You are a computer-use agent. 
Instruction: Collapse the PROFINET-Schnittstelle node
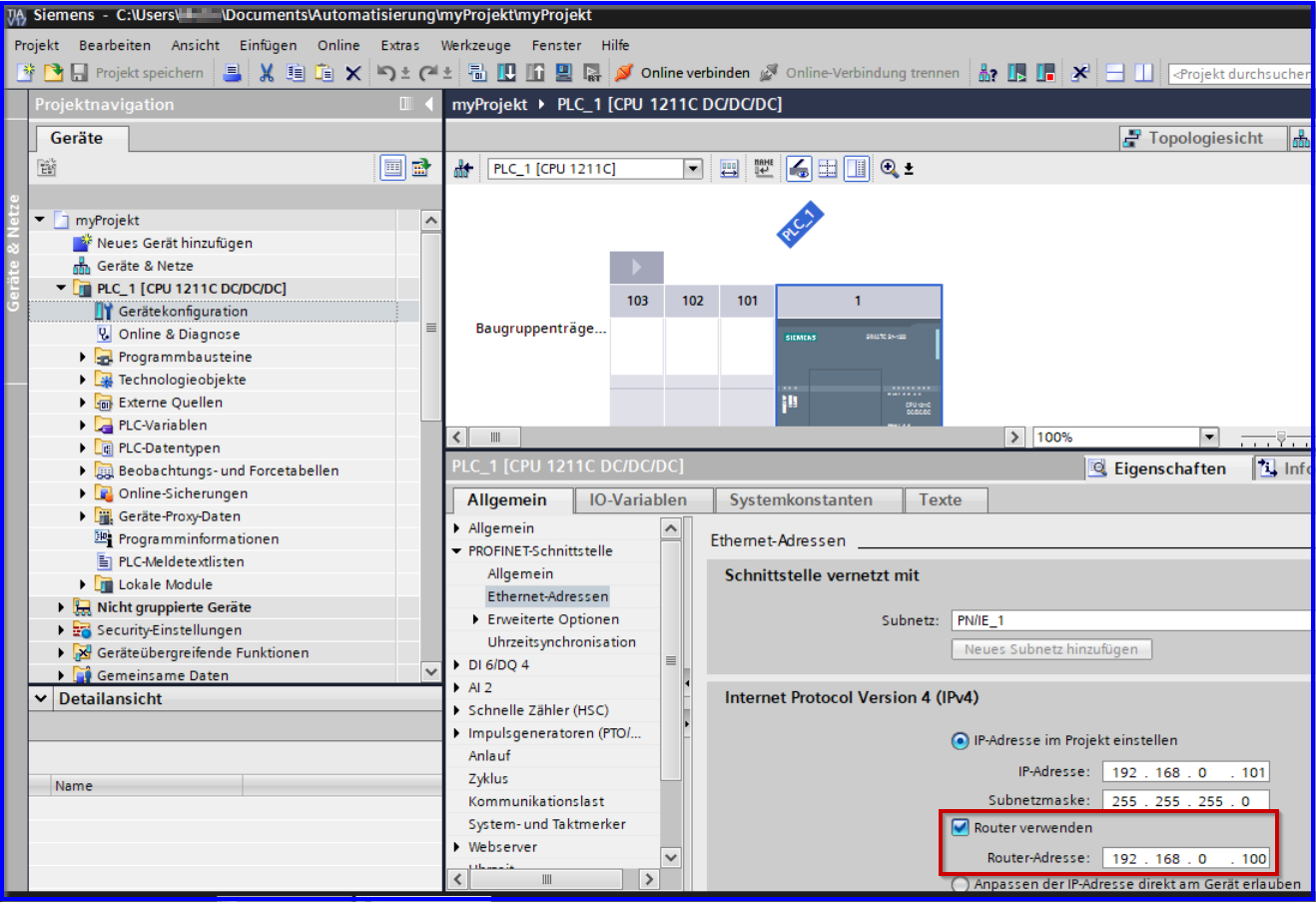[457, 551]
